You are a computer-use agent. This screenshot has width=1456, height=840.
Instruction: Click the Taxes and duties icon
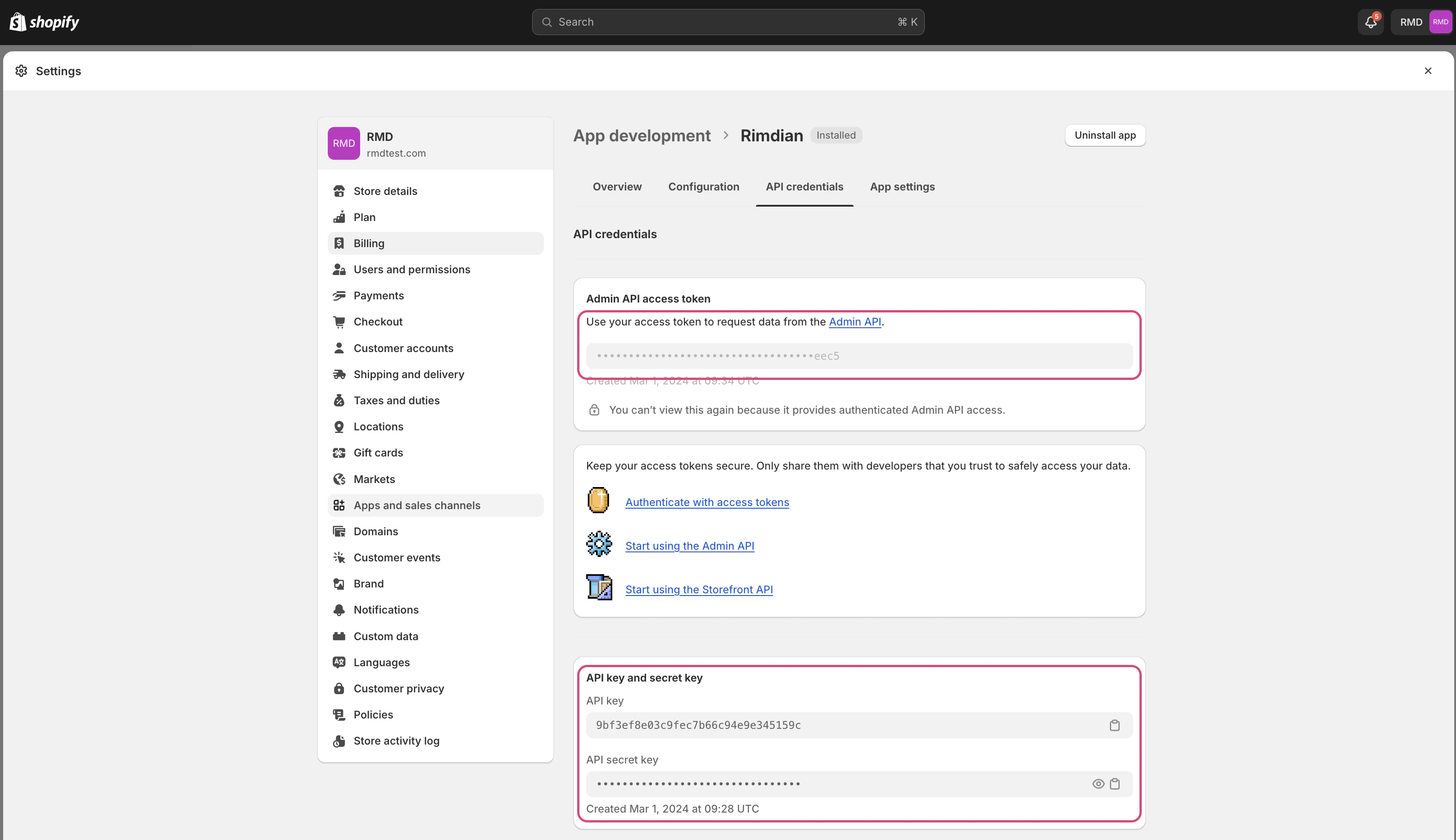click(x=339, y=400)
